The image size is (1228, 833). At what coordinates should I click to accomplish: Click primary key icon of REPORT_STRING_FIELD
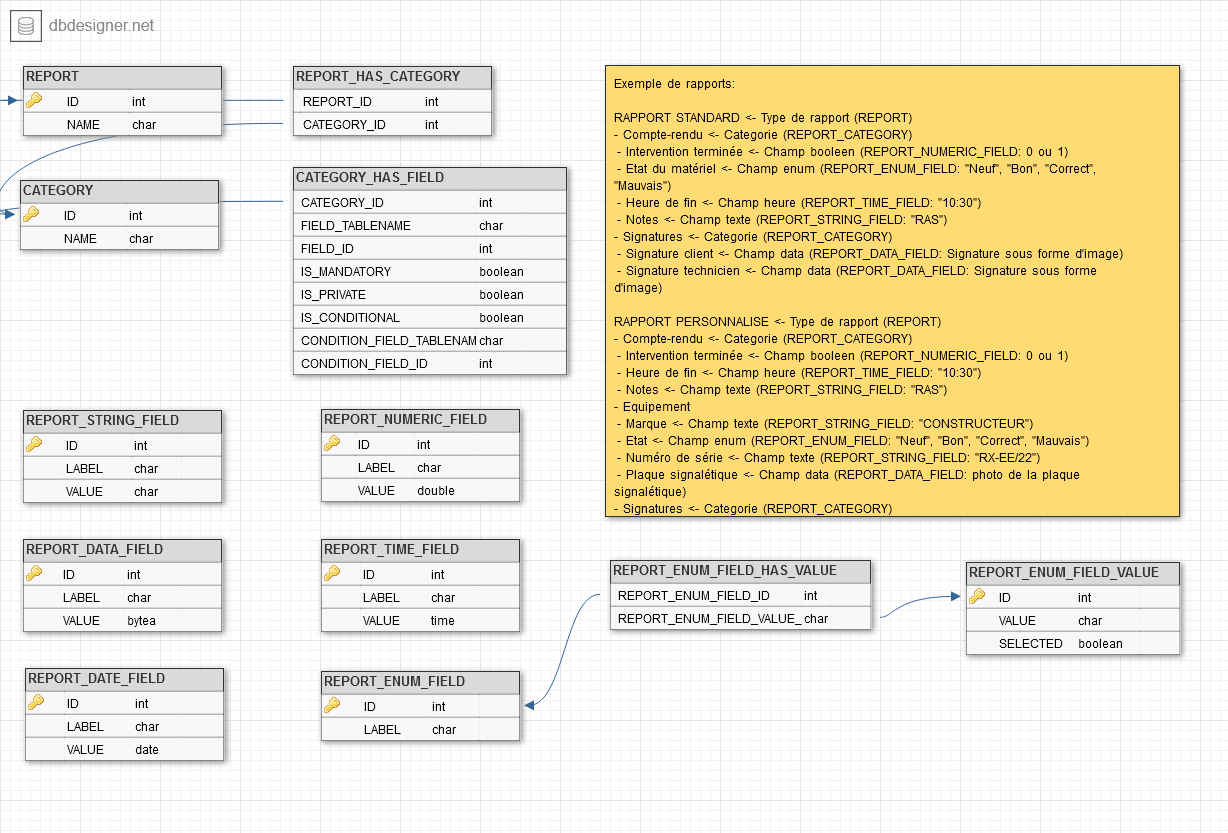33,445
